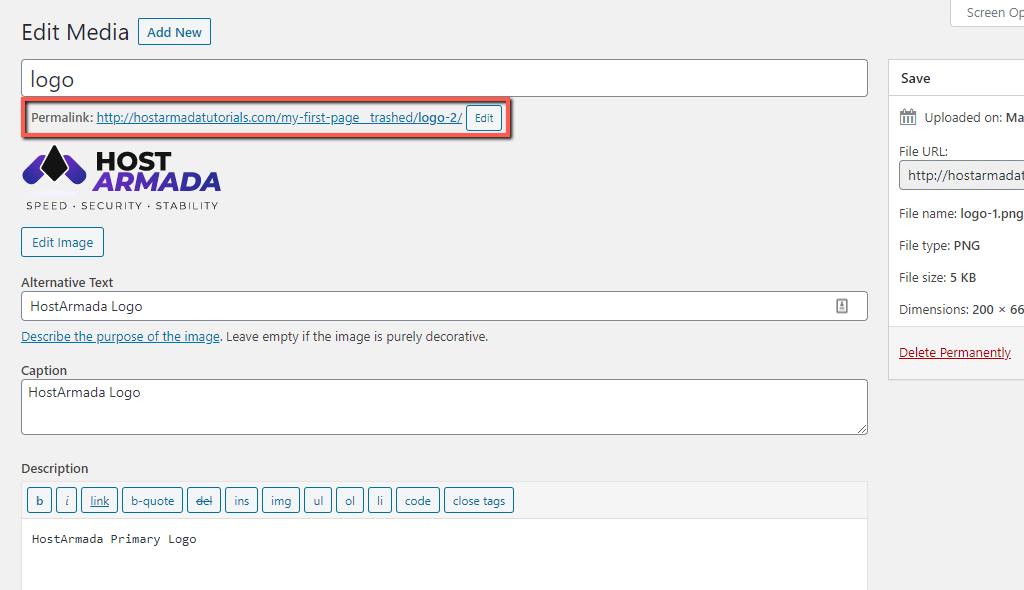Click the del tag button

click(x=204, y=501)
